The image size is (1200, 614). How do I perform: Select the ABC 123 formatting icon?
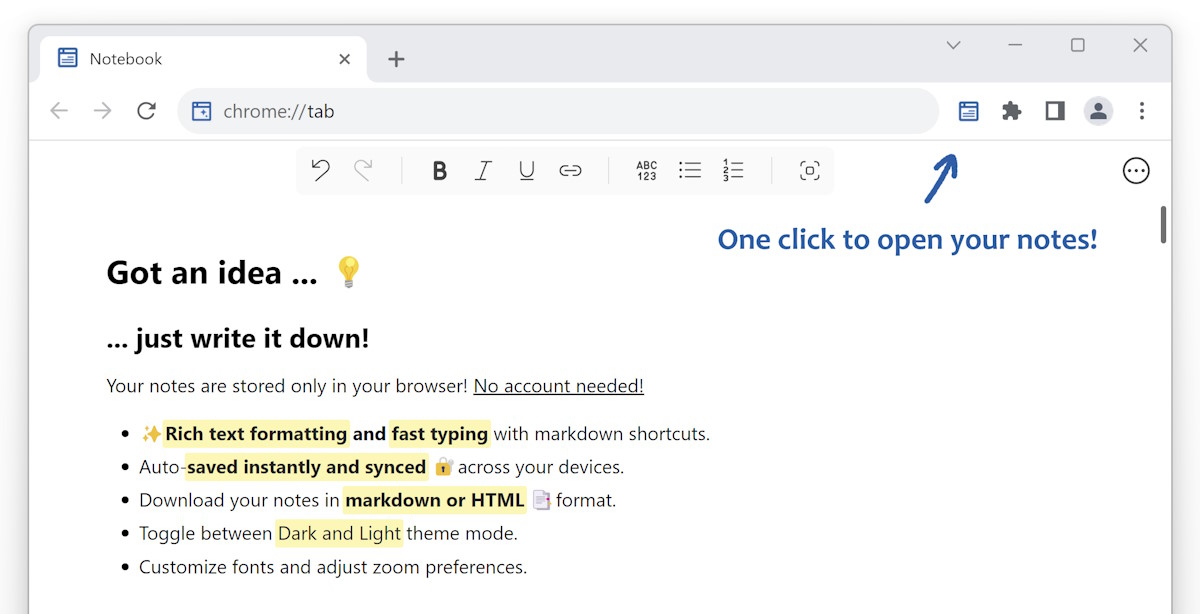pyautogui.click(x=646, y=170)
